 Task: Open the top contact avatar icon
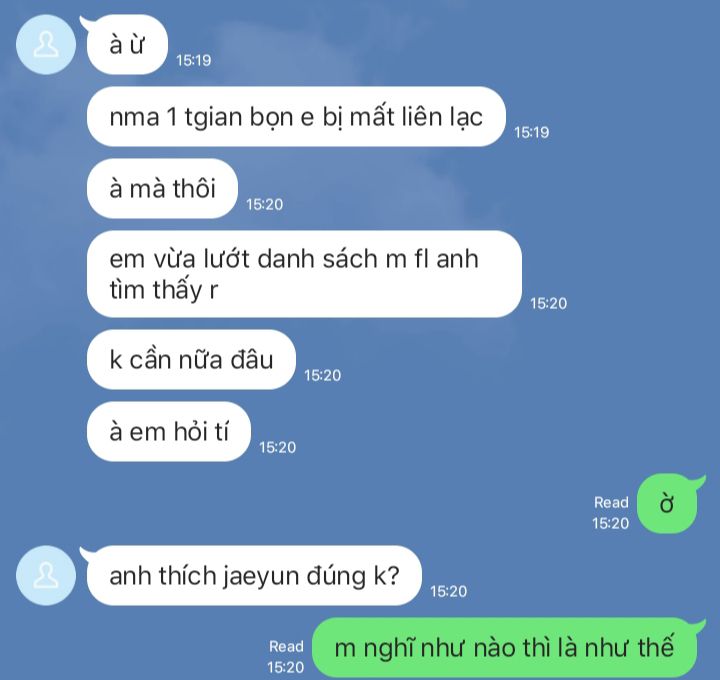click(46, 45)
